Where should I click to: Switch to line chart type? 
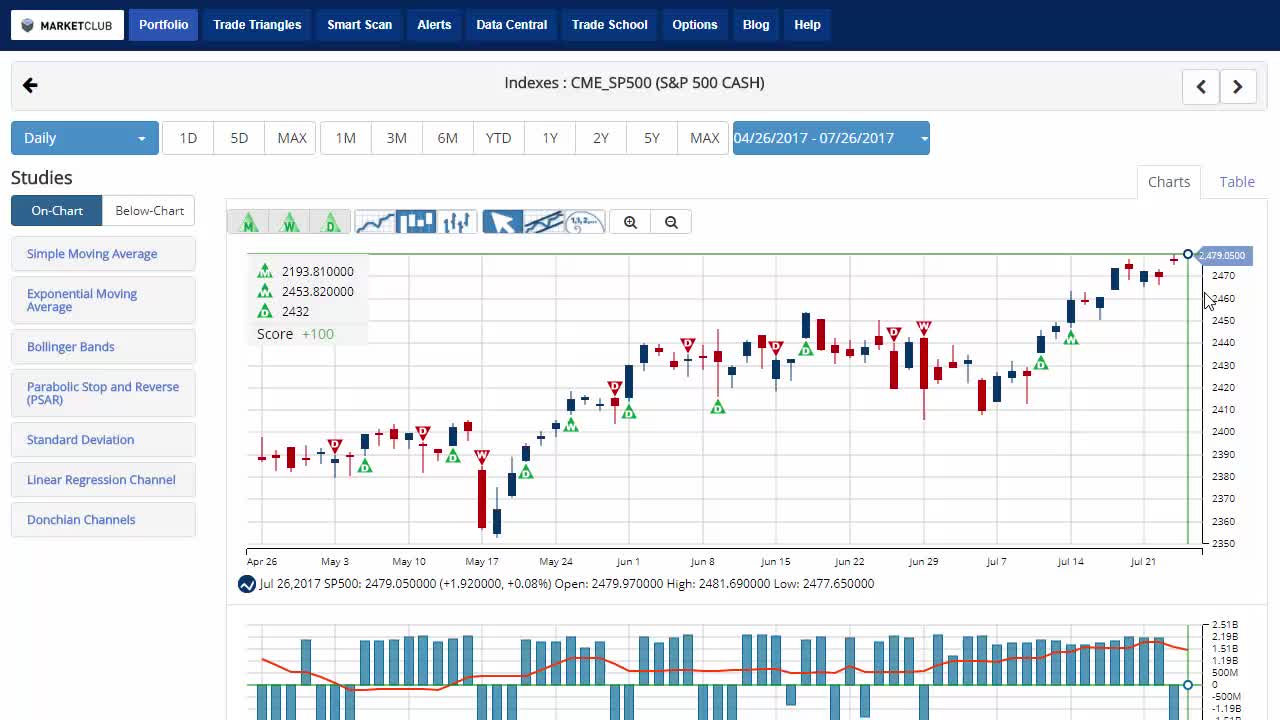point(375,222)
